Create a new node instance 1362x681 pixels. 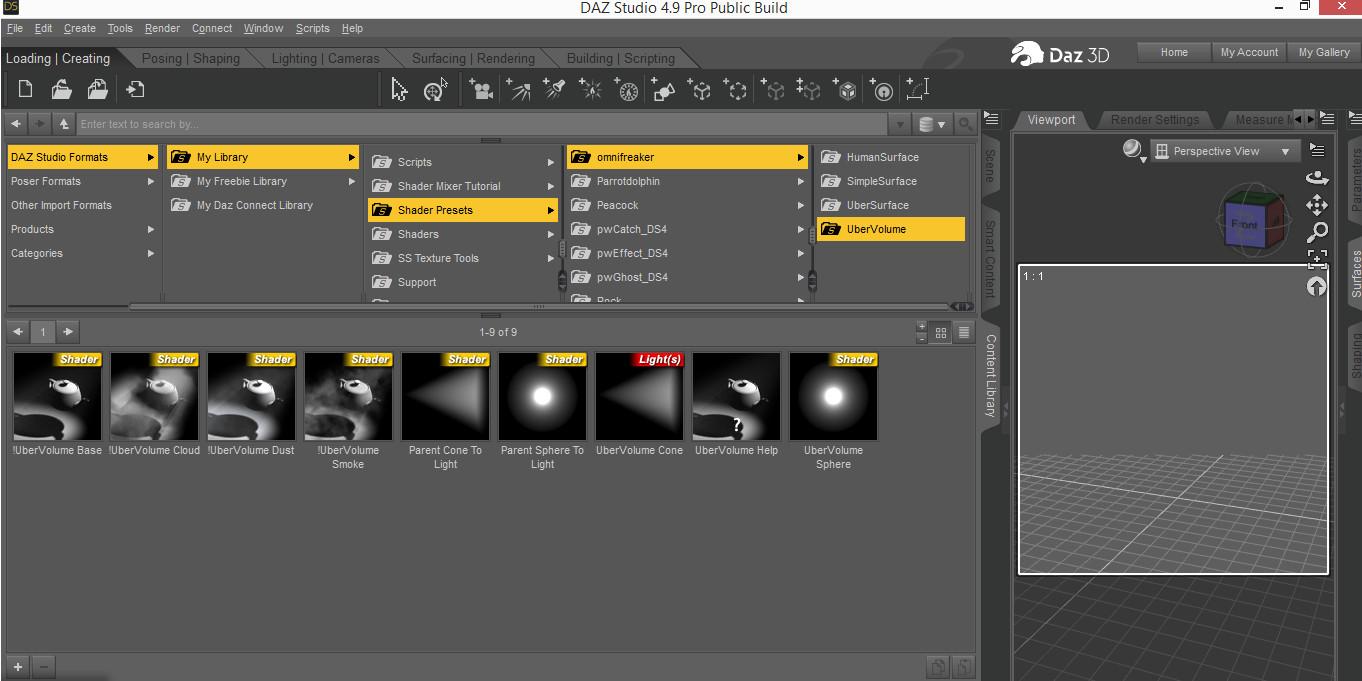pos(808,90)
